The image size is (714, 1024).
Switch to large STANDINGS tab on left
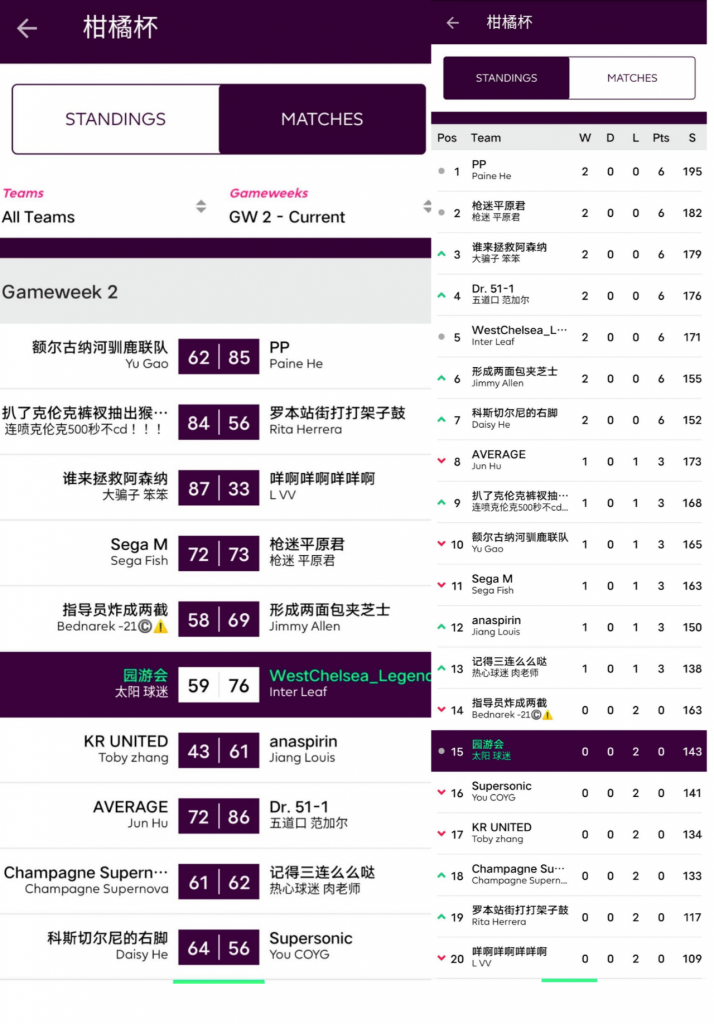(115, 119)
